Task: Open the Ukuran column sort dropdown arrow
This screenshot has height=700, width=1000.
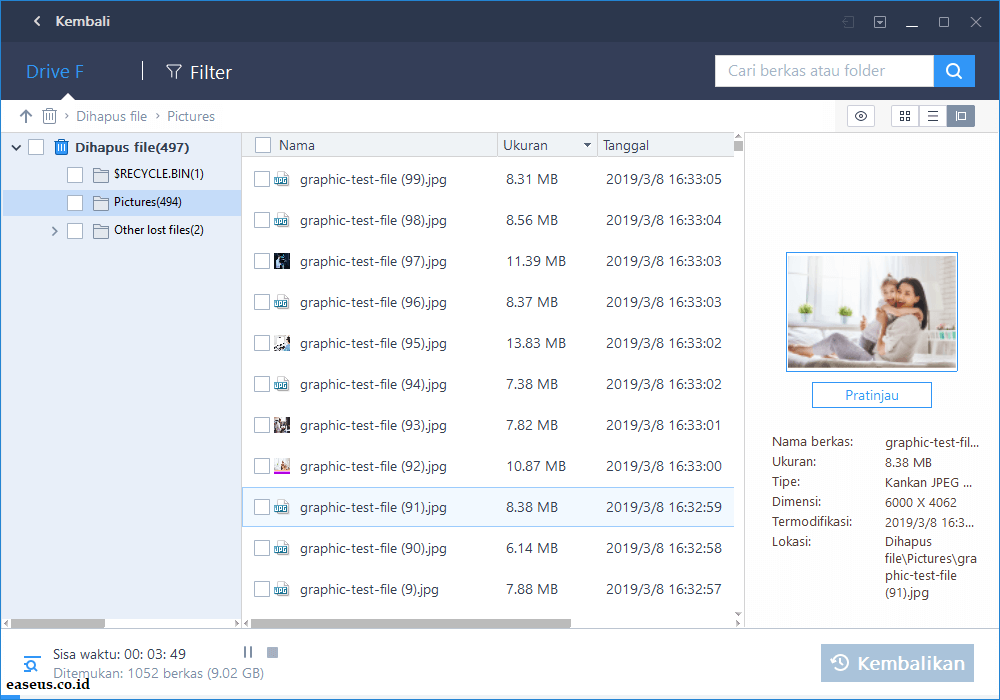Action: [587, 145]
